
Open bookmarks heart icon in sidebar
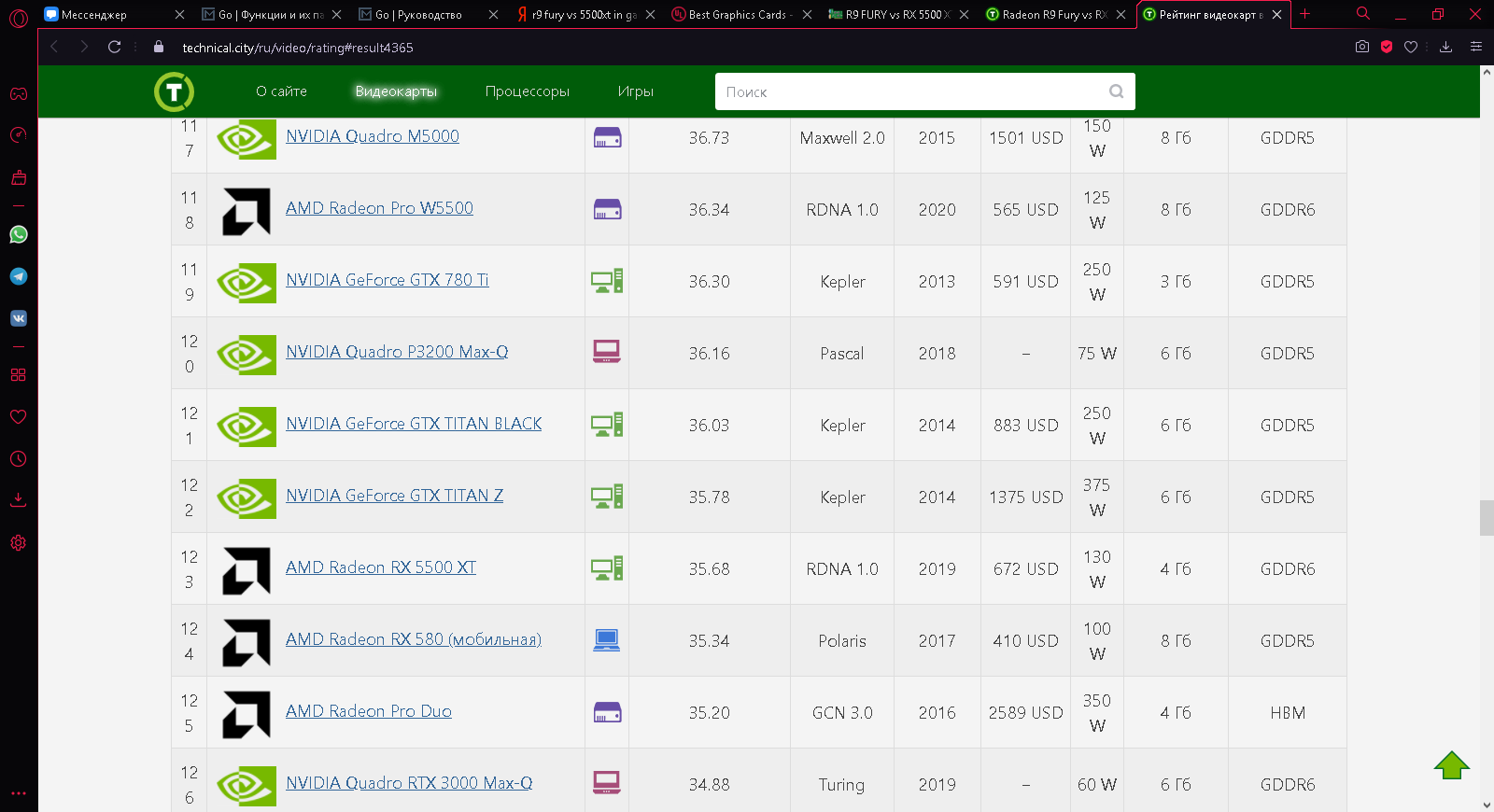tap(19, 416)
